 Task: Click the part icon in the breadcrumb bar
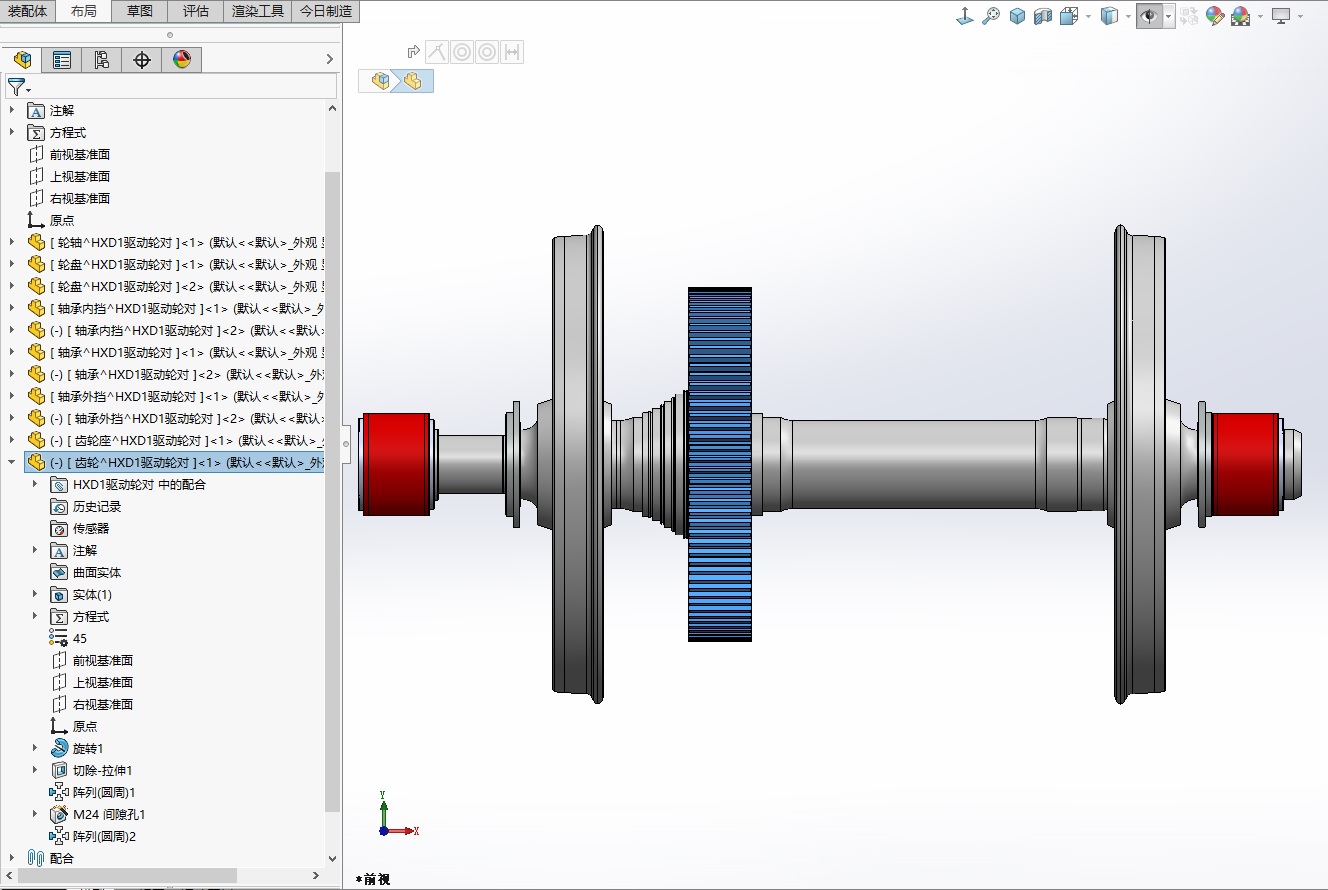pyautogui.click(x=413, y=81)
